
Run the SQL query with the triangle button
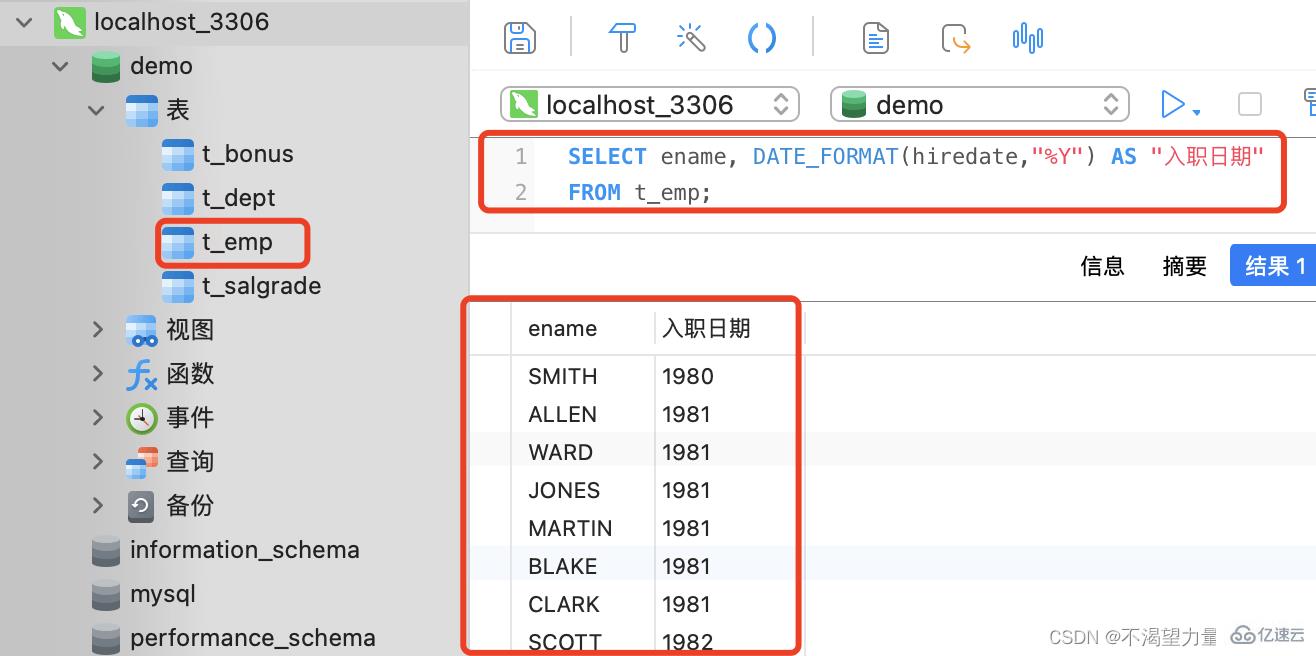coord(1174,104)
